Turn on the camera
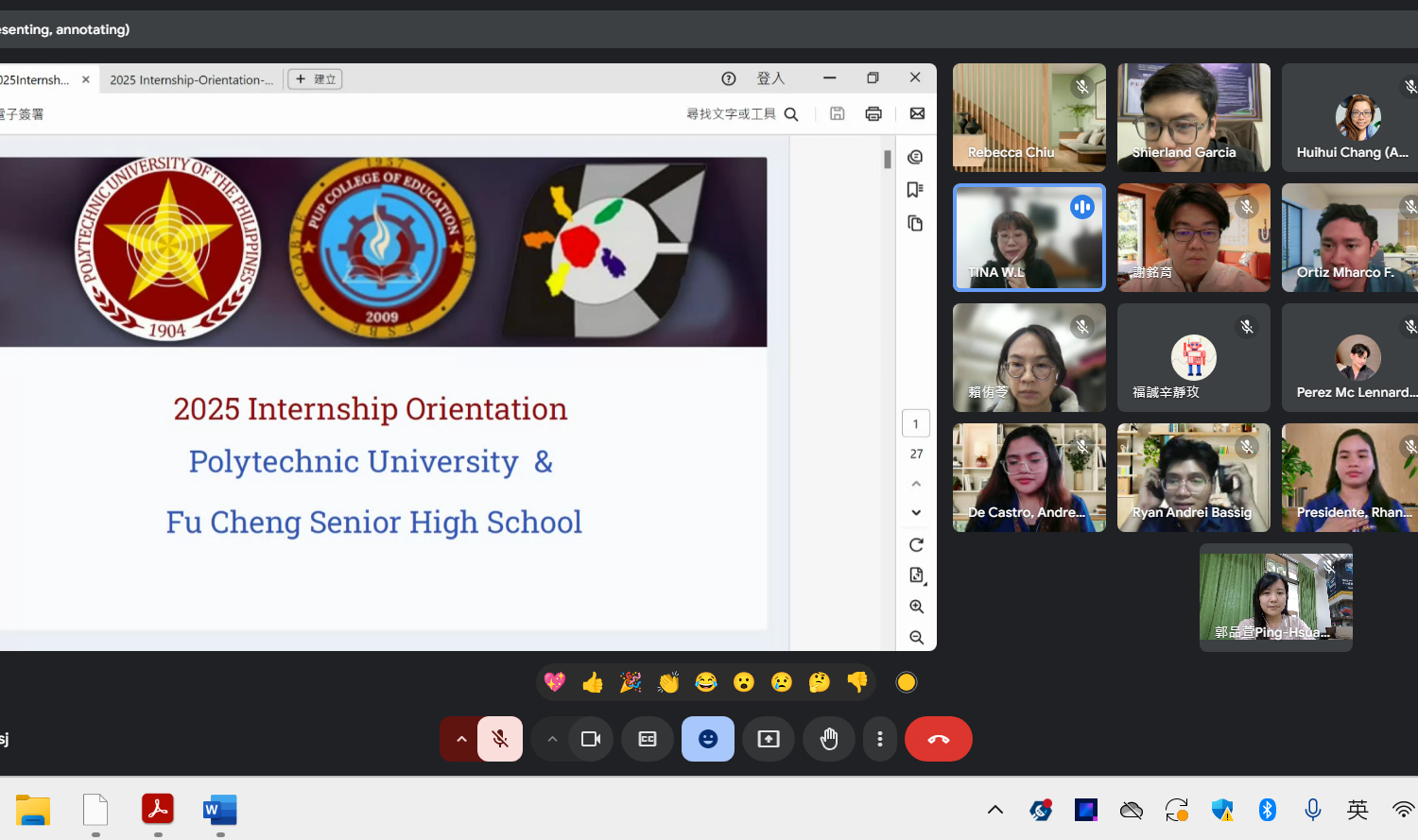The width and height of the screenshot is (1418, 840). click(x=591, y=739)
